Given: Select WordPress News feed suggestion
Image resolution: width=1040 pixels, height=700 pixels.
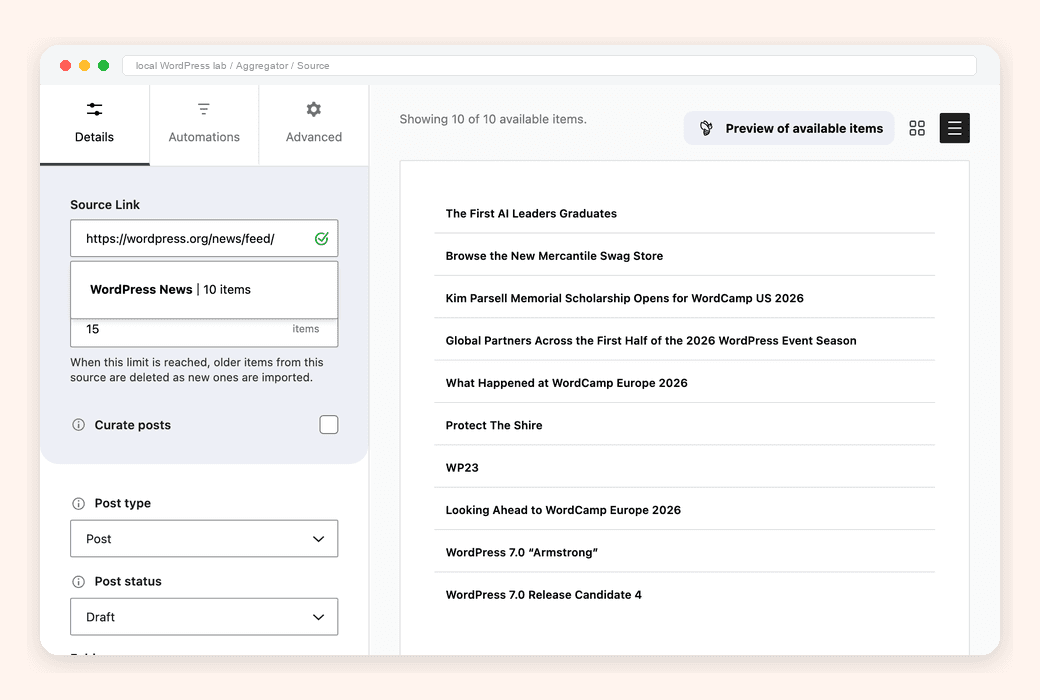Looking at the screenshot, I should coord(204,290).
